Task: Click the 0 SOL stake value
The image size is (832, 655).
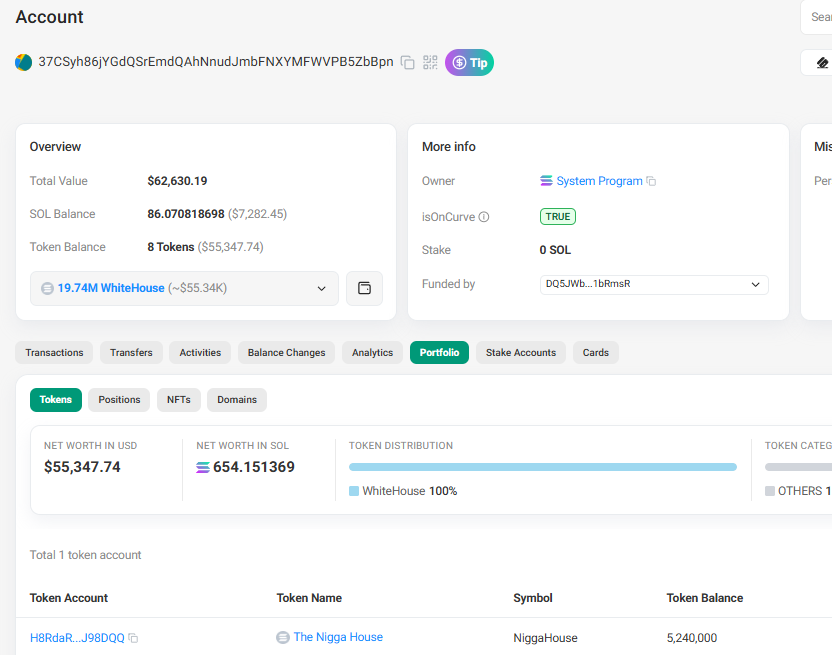Action: tap(555, 250)
